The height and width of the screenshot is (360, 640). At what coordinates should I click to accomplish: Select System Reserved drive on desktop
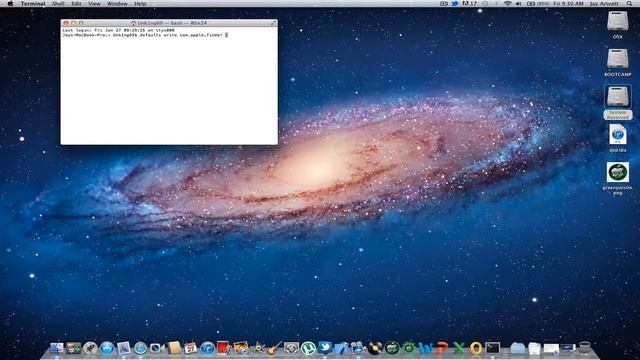pos(618,97)
